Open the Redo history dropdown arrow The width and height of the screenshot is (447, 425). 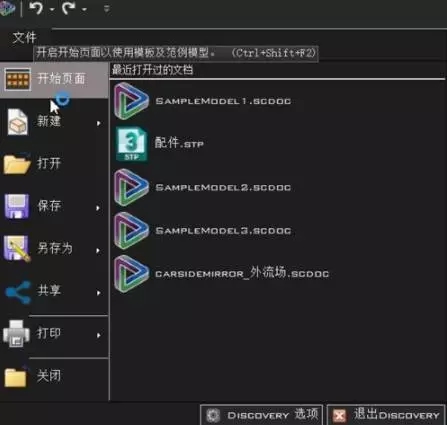pos(85,9)
